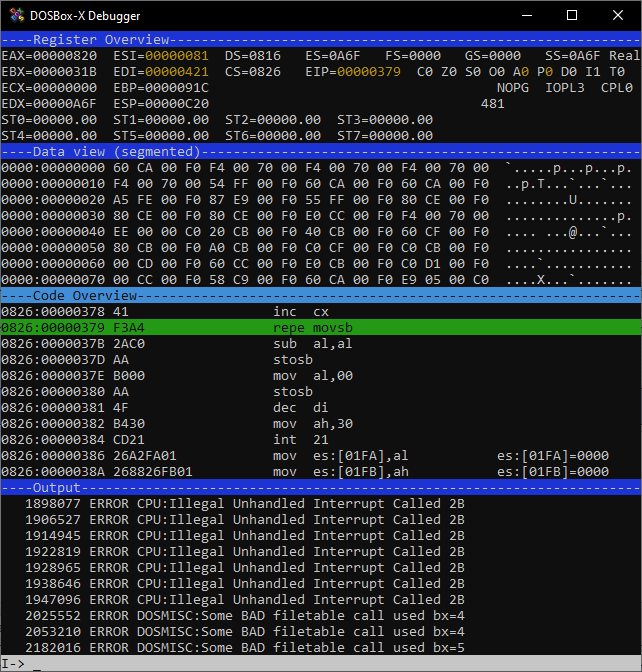Select the 'mov ah,30' instruction line
This screenshot has height=672, width=642.
point(321,424)
